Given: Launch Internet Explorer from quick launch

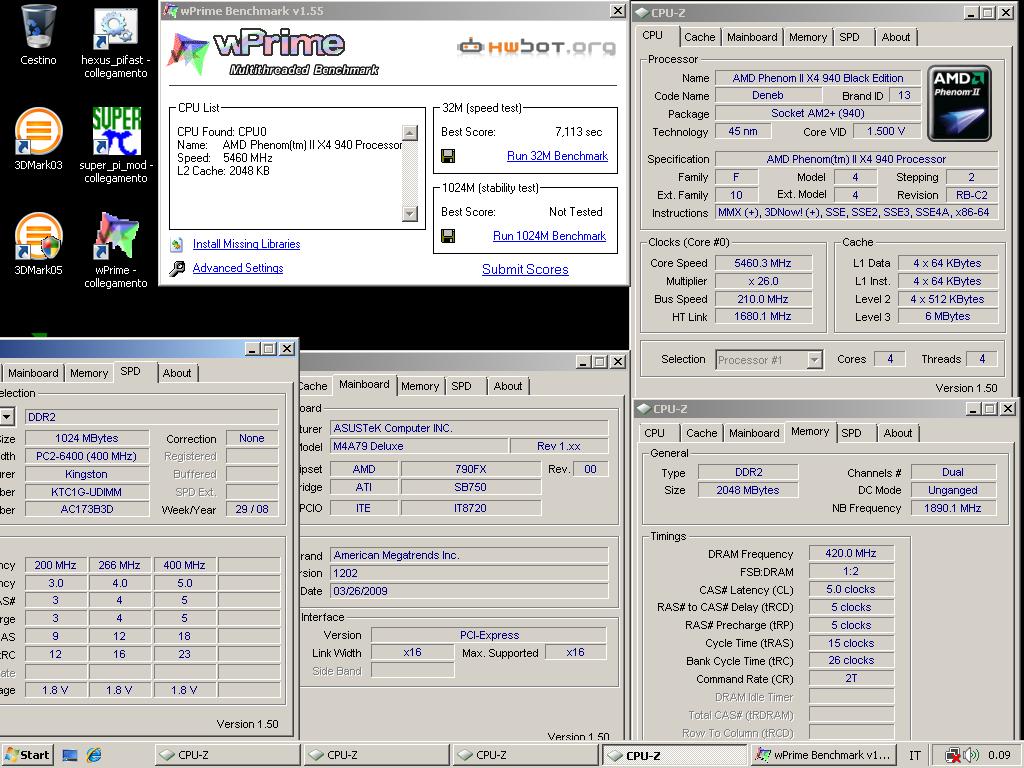Looking at the screenshot, I should [94, 756].
